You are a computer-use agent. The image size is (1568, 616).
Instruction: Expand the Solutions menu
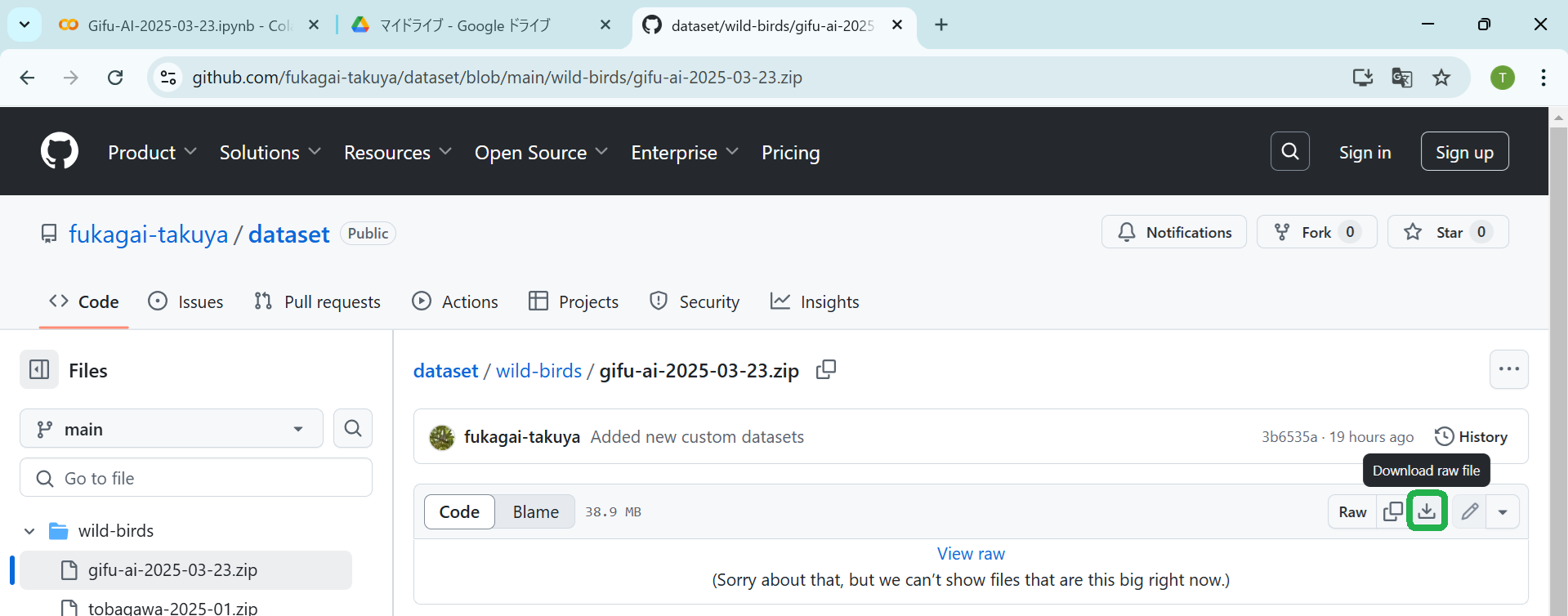coord(270,152)
